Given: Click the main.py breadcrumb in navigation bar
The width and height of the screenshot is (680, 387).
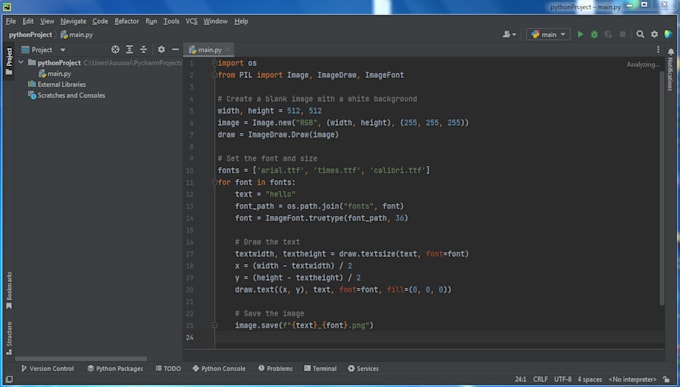Looking at the screenshot, I should coord(77,35).
